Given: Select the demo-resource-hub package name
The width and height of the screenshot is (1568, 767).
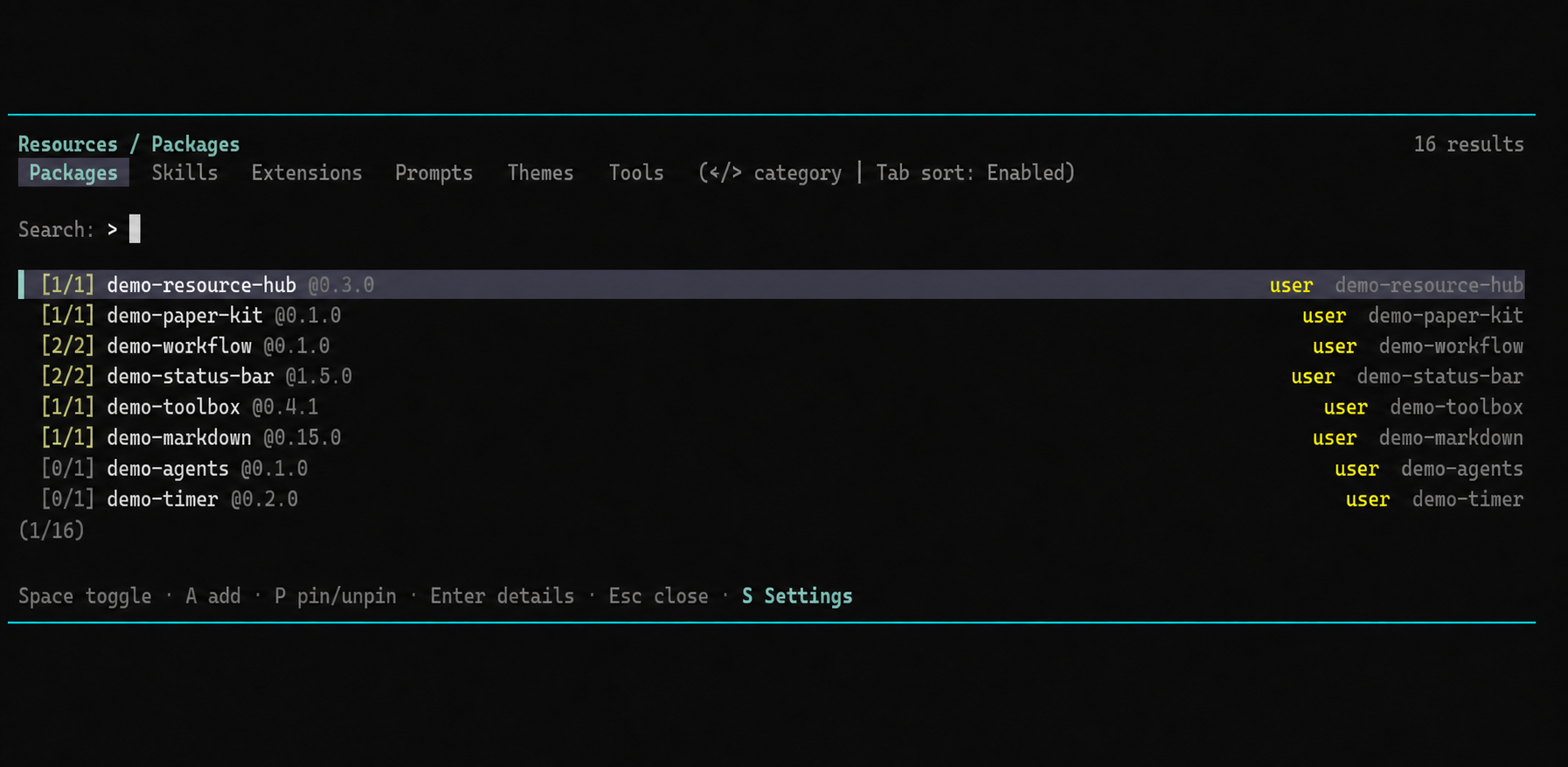Looking at the screenshot, I should [201, 284].
